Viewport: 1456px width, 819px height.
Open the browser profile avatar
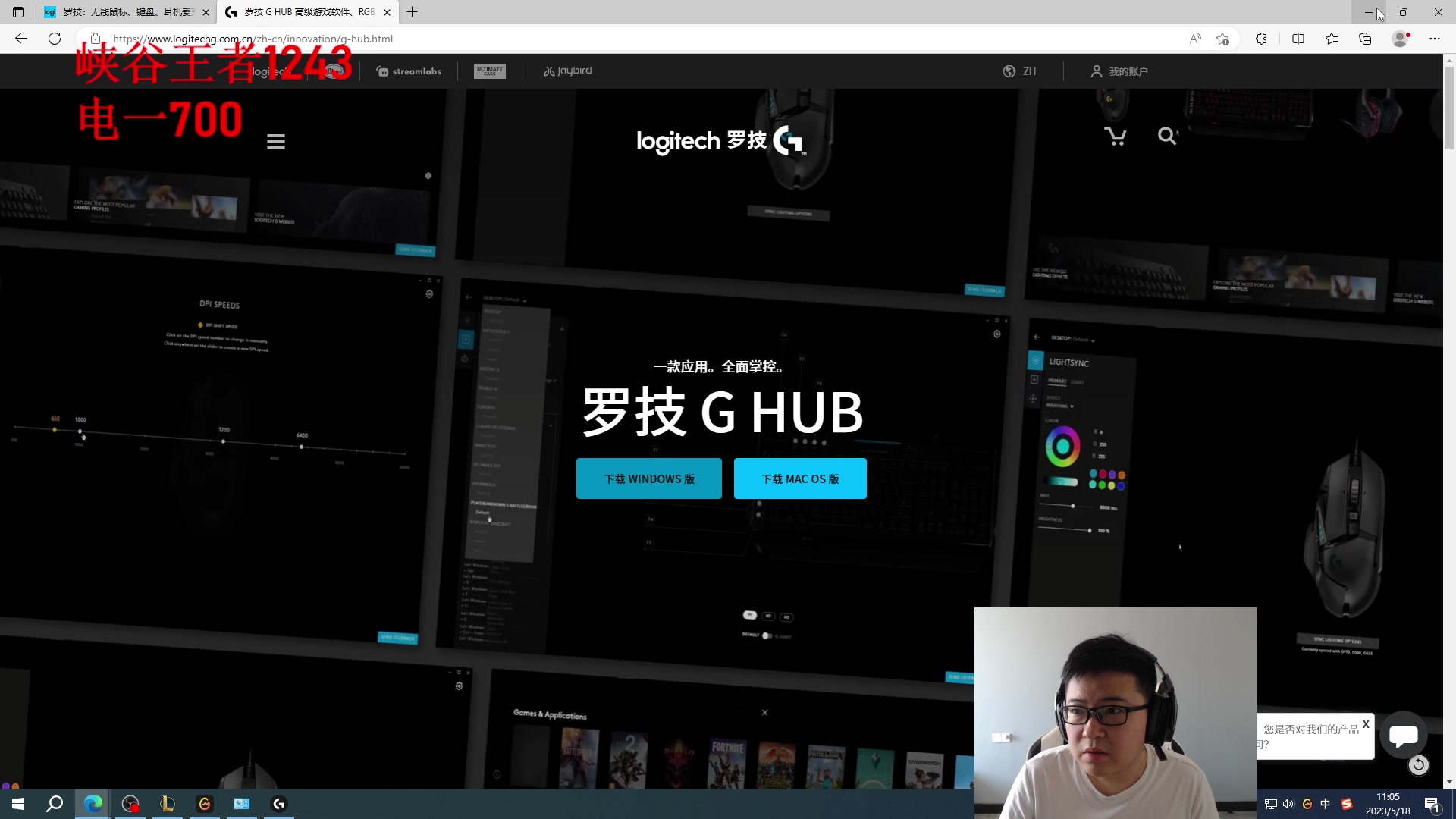[x=1401, y=39]
